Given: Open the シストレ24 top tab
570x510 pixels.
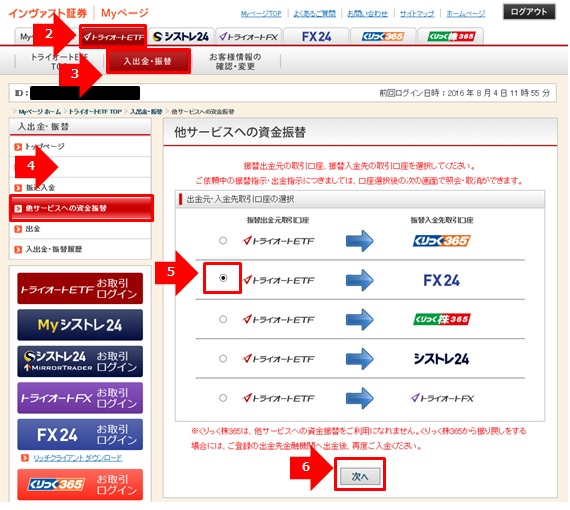Looking at the screenshot, I should pyautogui.click(x=181, y=37).
